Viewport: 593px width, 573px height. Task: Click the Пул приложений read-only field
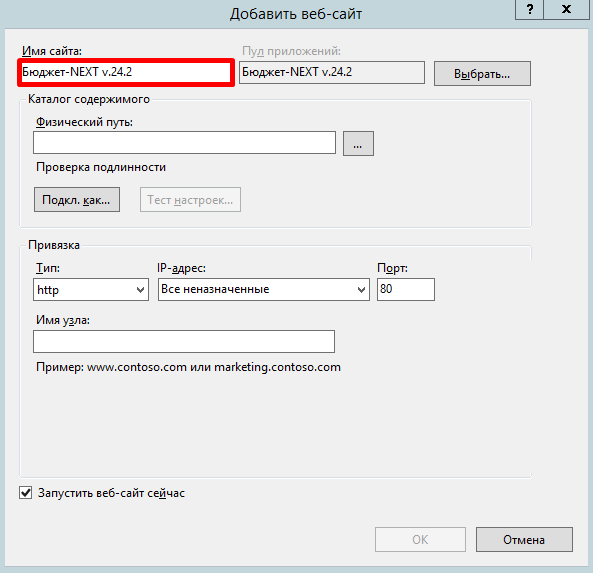[x=332, y=72]
